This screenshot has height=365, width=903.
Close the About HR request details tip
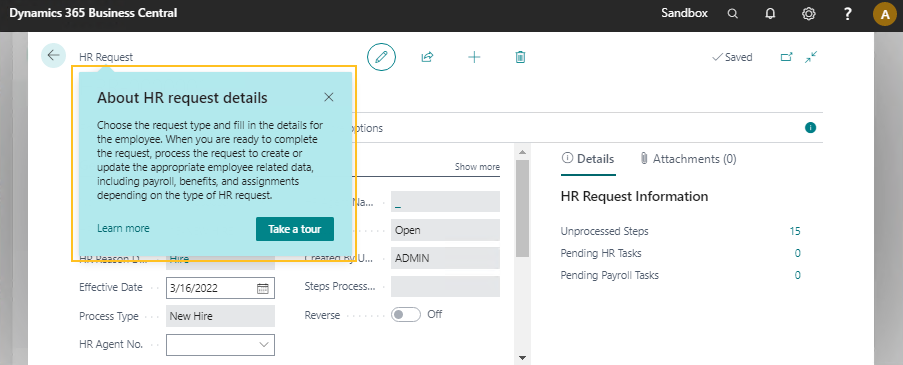click(x=329, y=97)
